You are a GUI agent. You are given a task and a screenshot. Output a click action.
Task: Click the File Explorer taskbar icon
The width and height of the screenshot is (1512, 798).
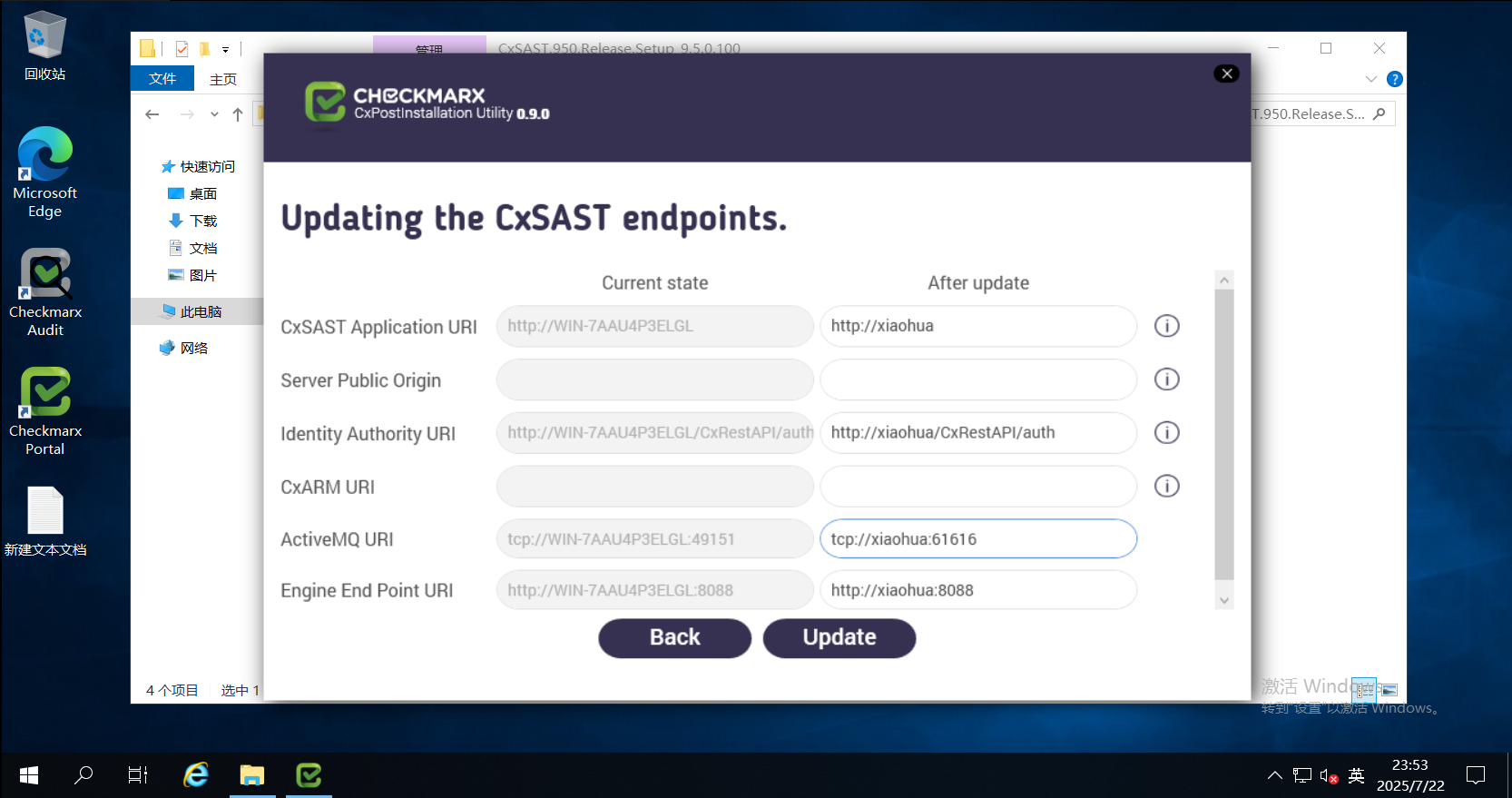click(x=252, y=775)
